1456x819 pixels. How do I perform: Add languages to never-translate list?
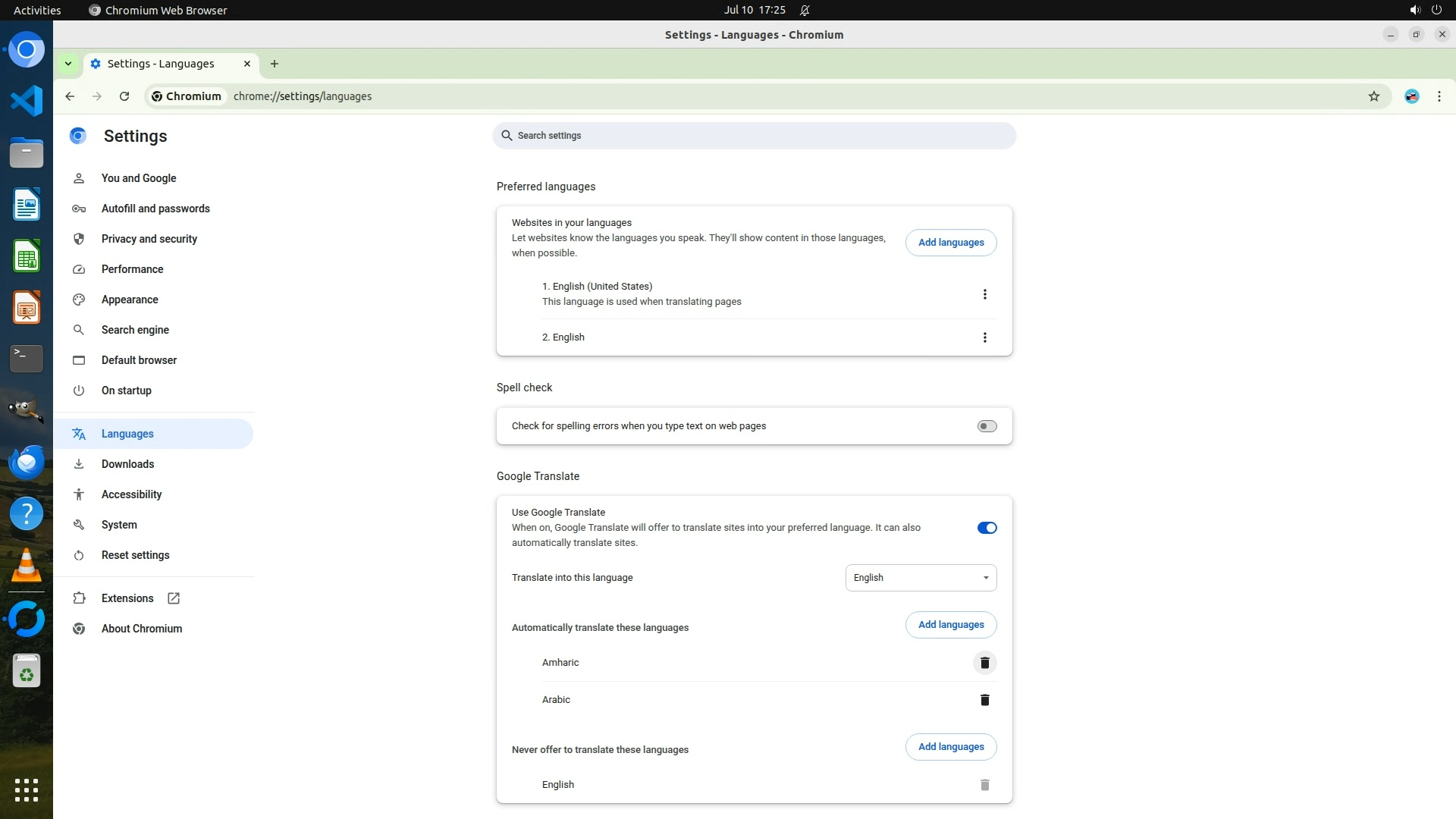(950, 747)
